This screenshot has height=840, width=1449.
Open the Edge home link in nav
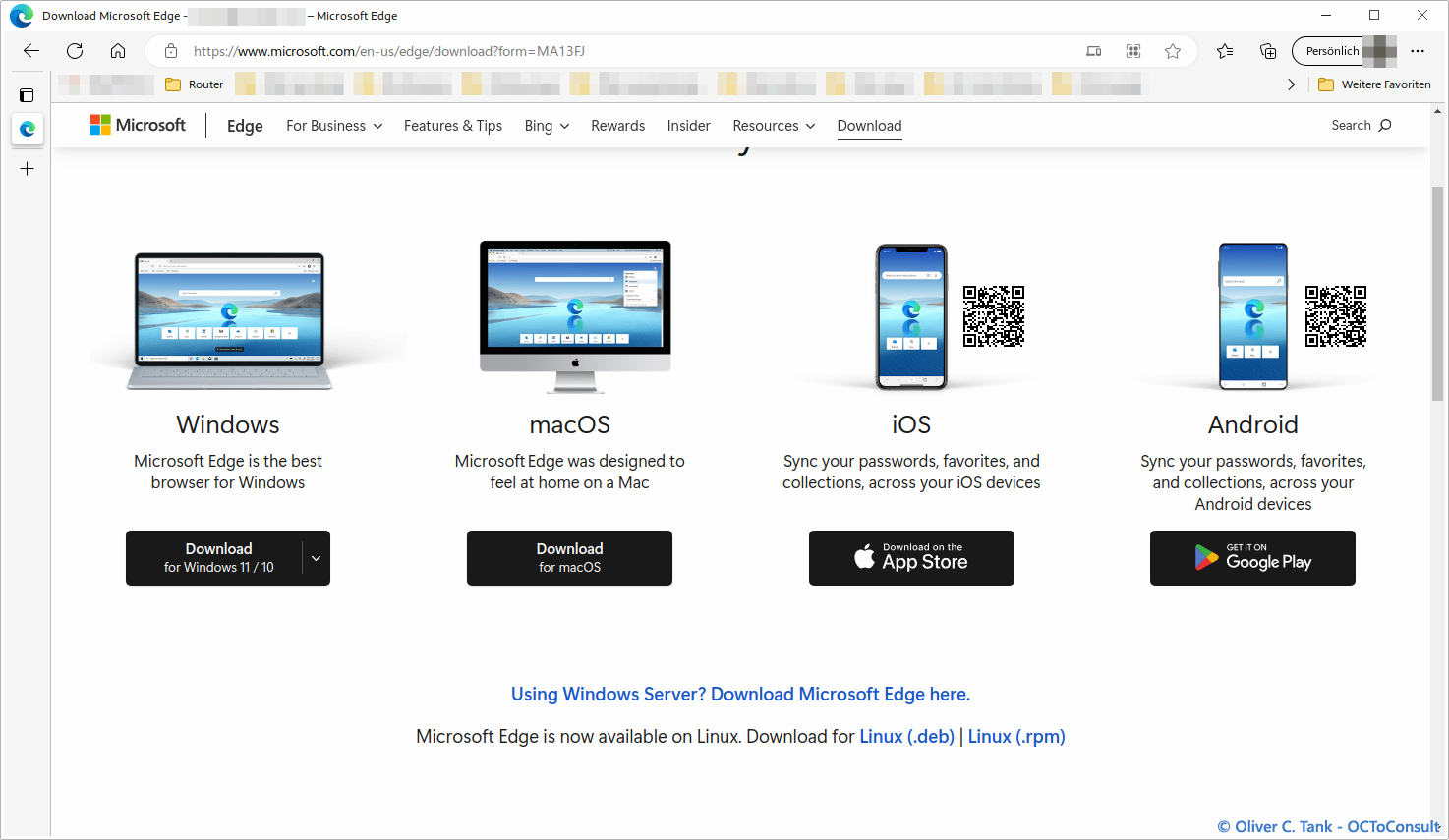[x=245, y=126]
